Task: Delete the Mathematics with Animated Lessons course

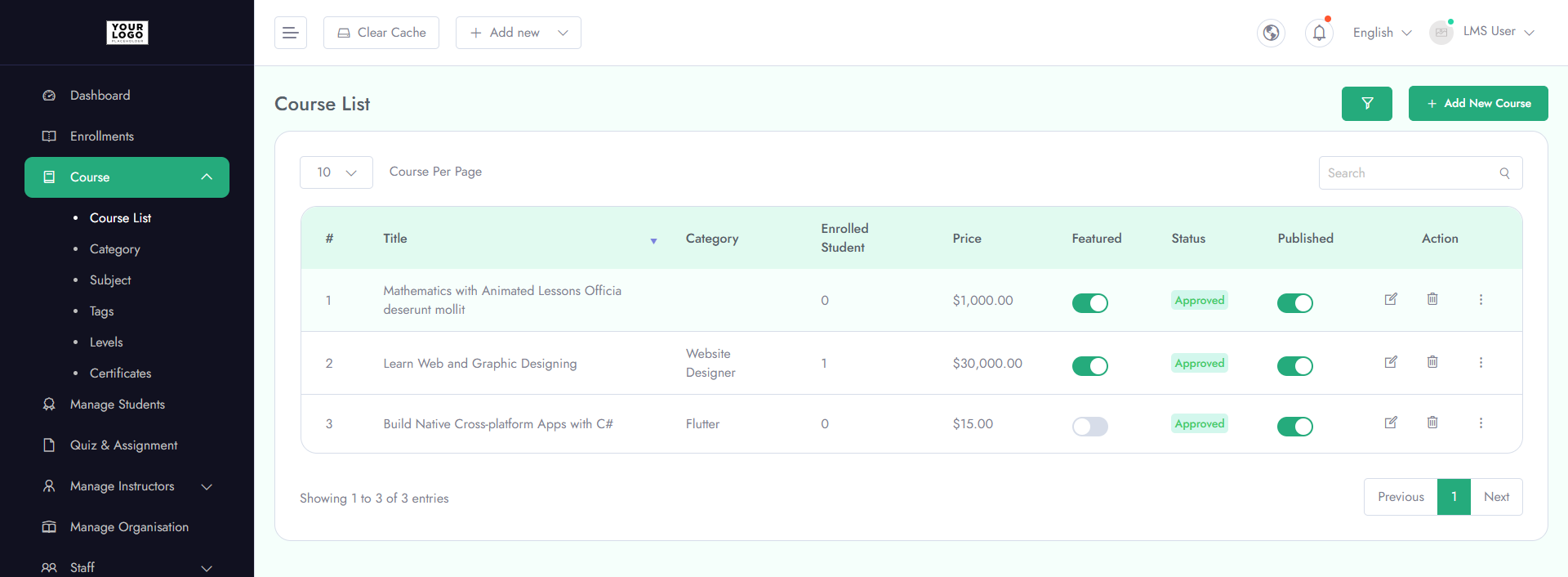Action: [1432, 299]
